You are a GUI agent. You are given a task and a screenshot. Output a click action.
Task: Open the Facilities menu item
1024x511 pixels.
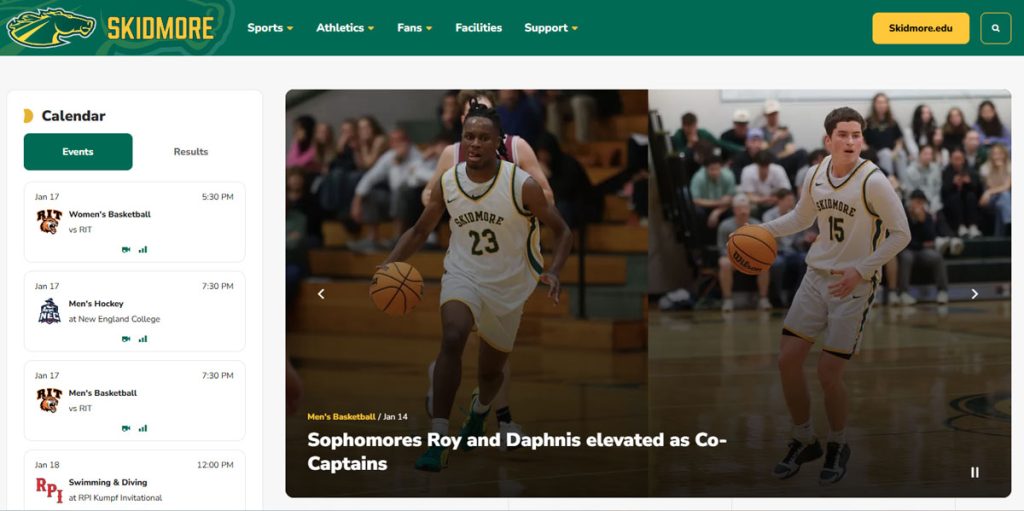pos(478,28)
